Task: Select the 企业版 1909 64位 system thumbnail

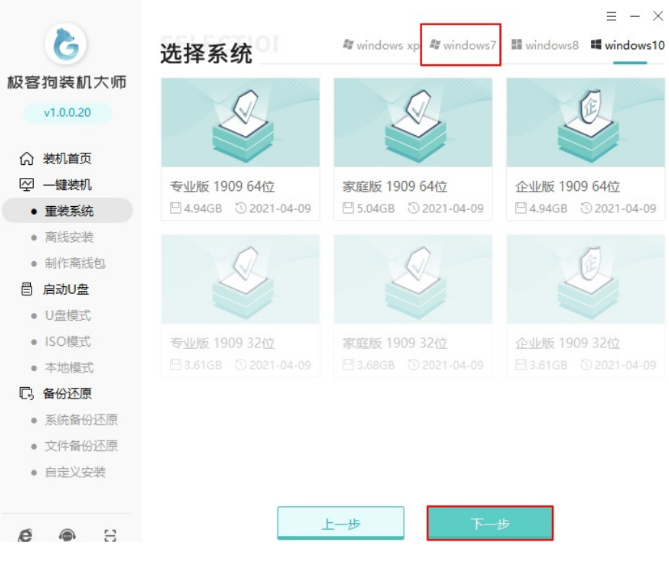Action: pos(585,122)
